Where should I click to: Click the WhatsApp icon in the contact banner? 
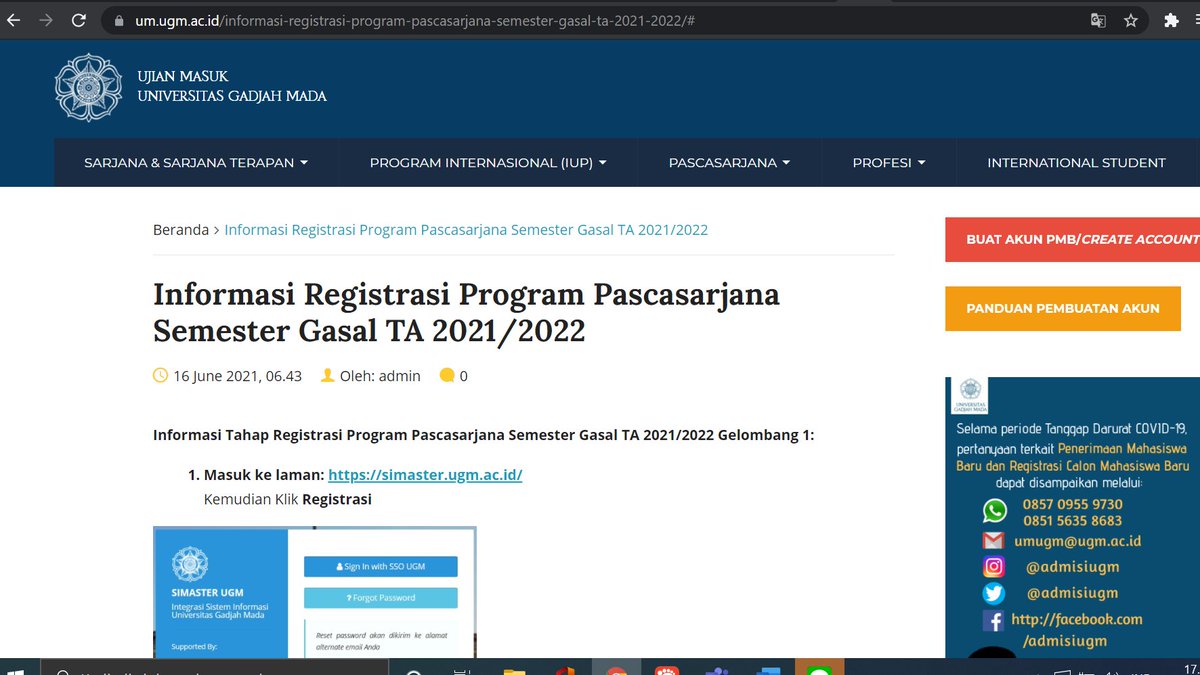(x=994, y=511)
